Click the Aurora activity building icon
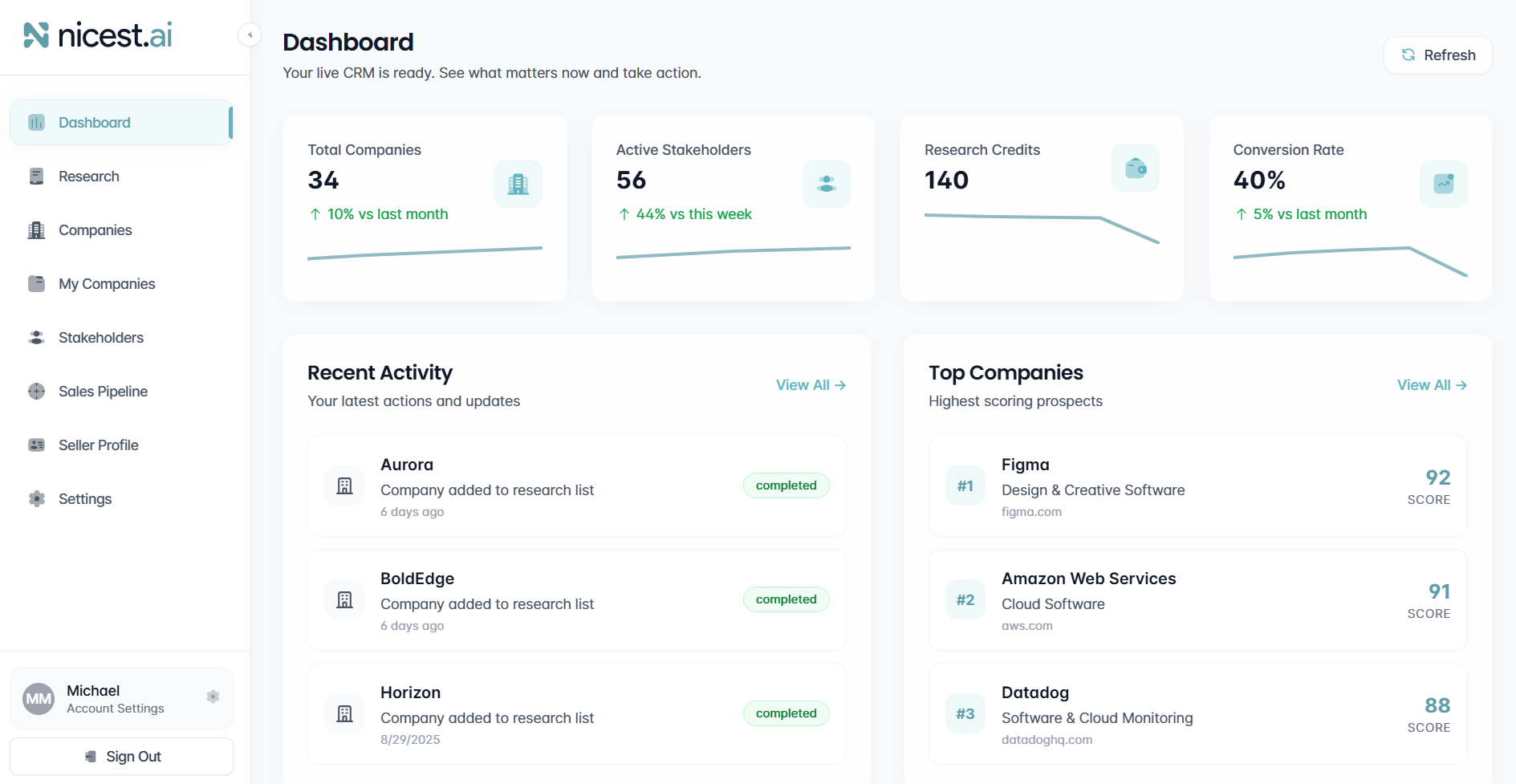Viewport: 1516px width, 784px height. pos(344,486)
